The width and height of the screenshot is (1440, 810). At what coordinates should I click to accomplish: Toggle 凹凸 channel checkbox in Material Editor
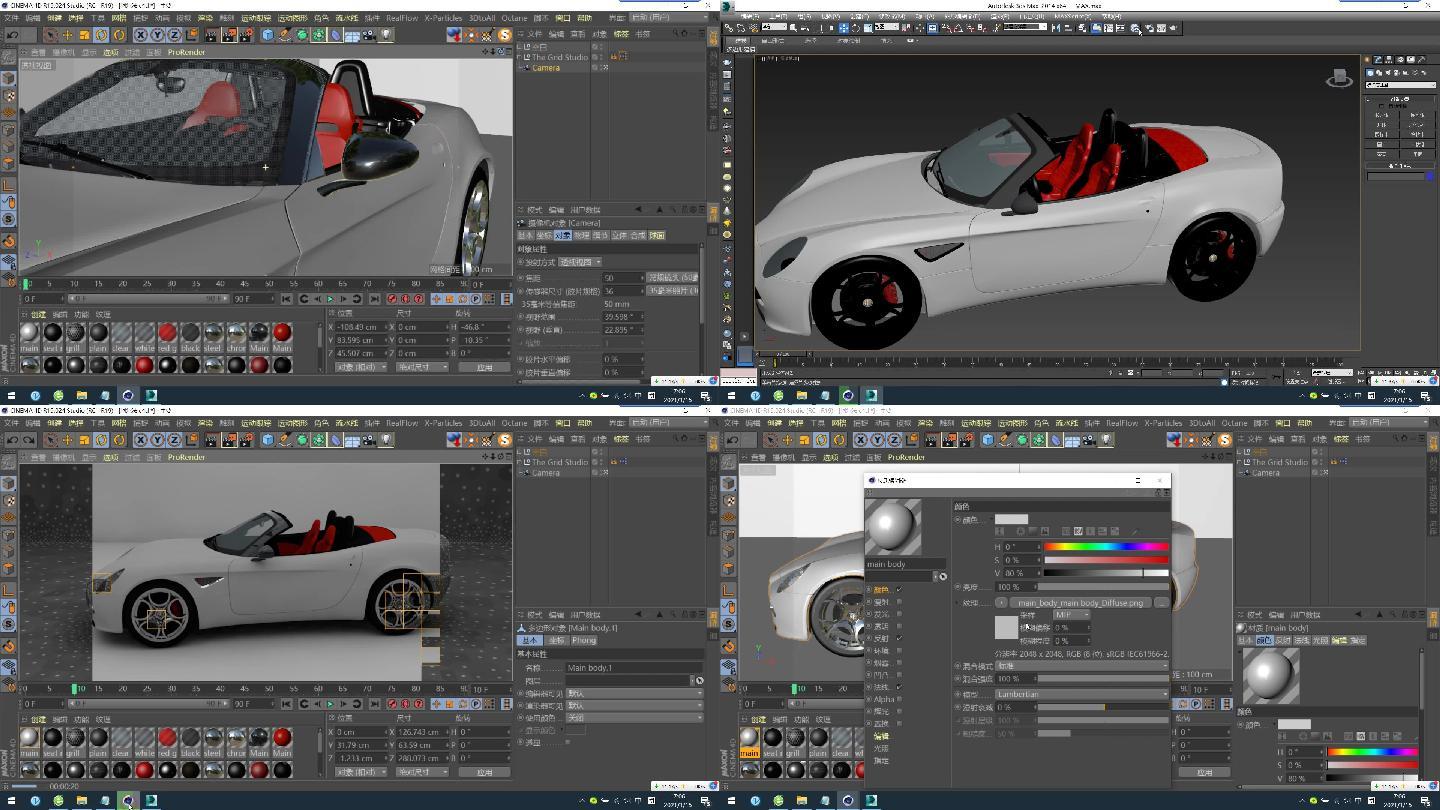click(899, 675)
